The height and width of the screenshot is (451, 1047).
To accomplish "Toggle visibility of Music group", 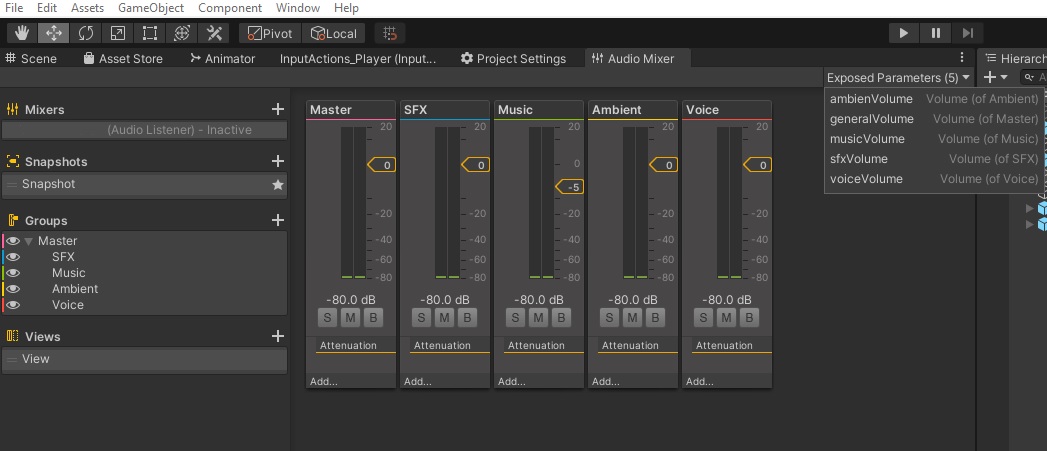I will click(13, 273).
